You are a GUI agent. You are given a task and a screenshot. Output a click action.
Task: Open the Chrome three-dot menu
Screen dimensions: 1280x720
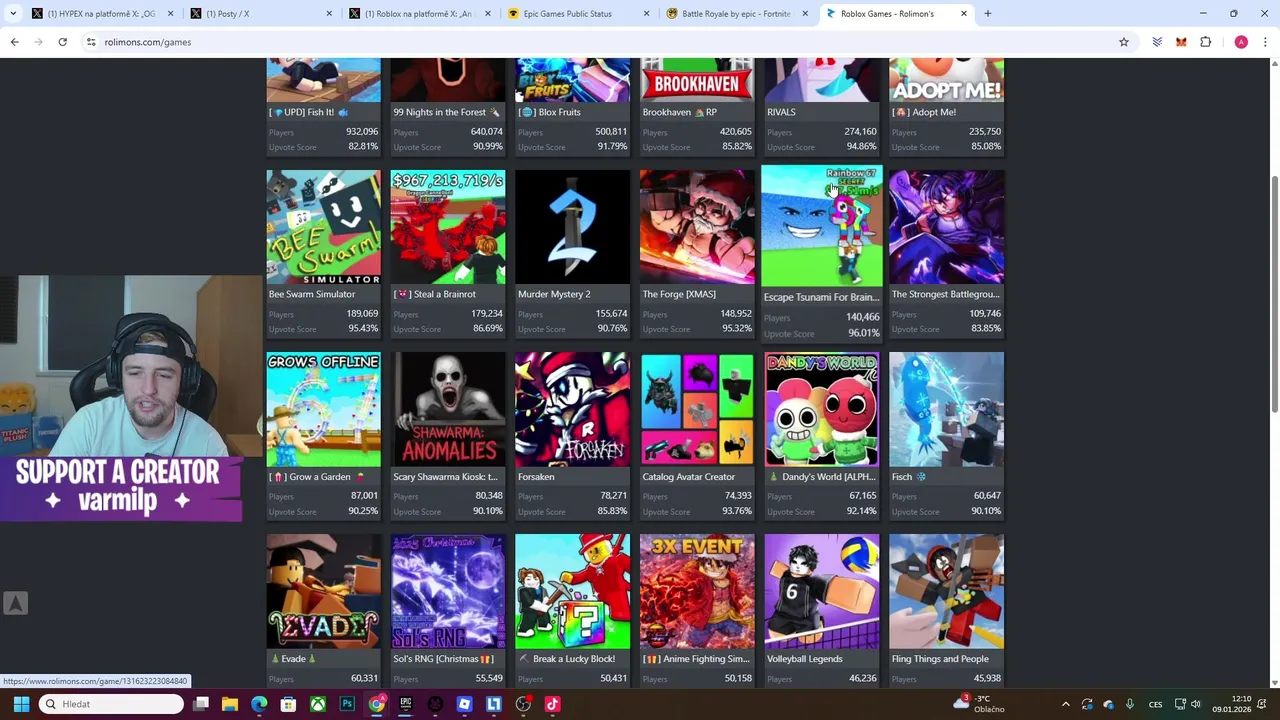pos(1265,42)
